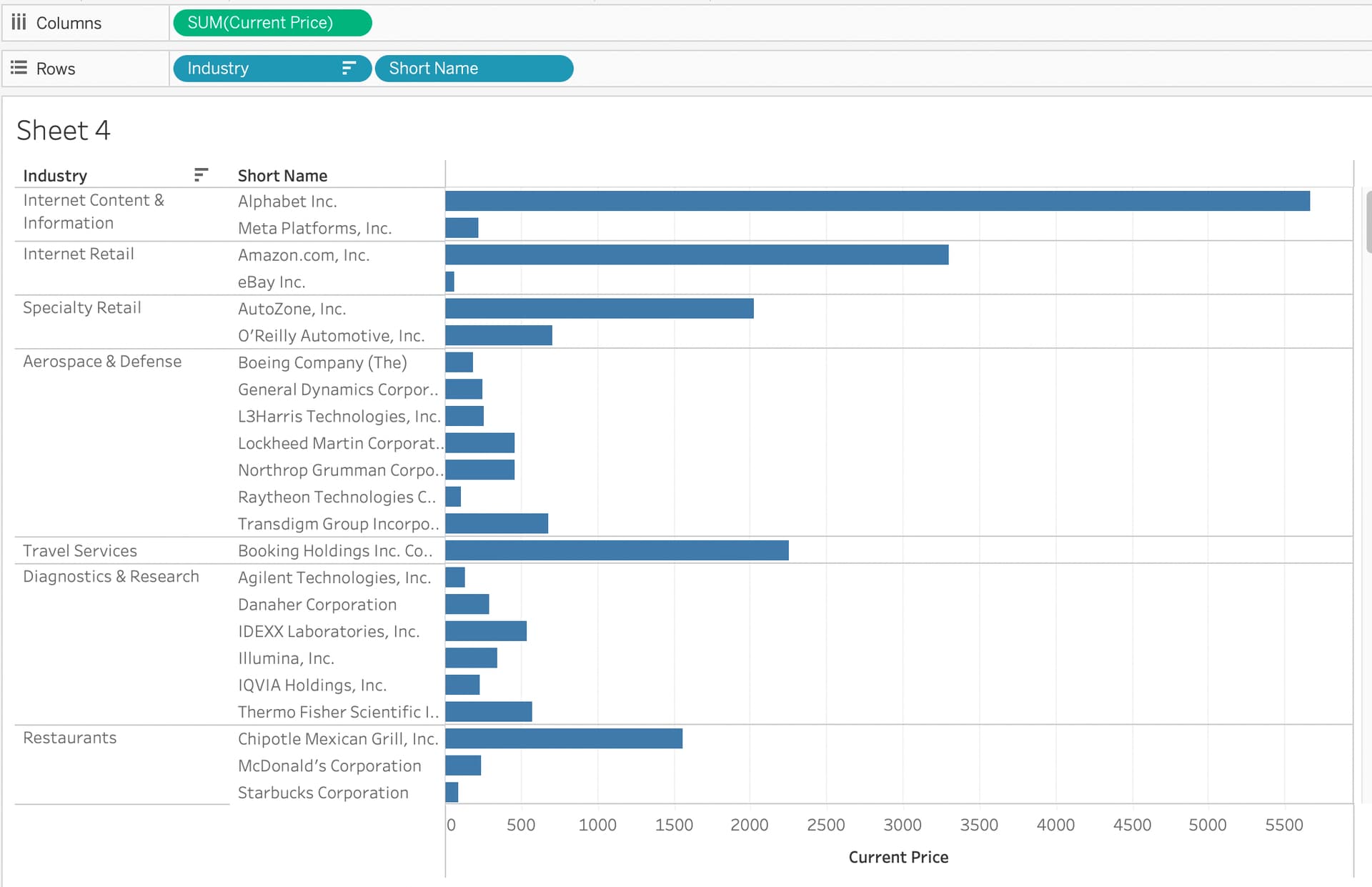
Task: Select the Amazon.com, Inc. bar
Action: [x=696, y=254]
